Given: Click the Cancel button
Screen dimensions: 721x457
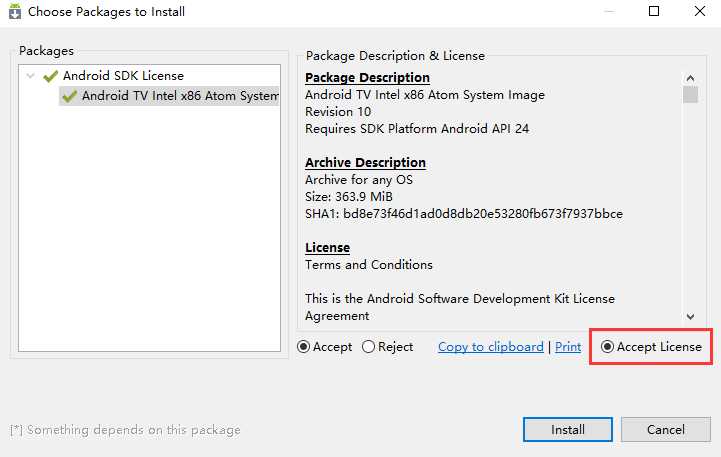Looking at the screenshot, I should point(666,429).
